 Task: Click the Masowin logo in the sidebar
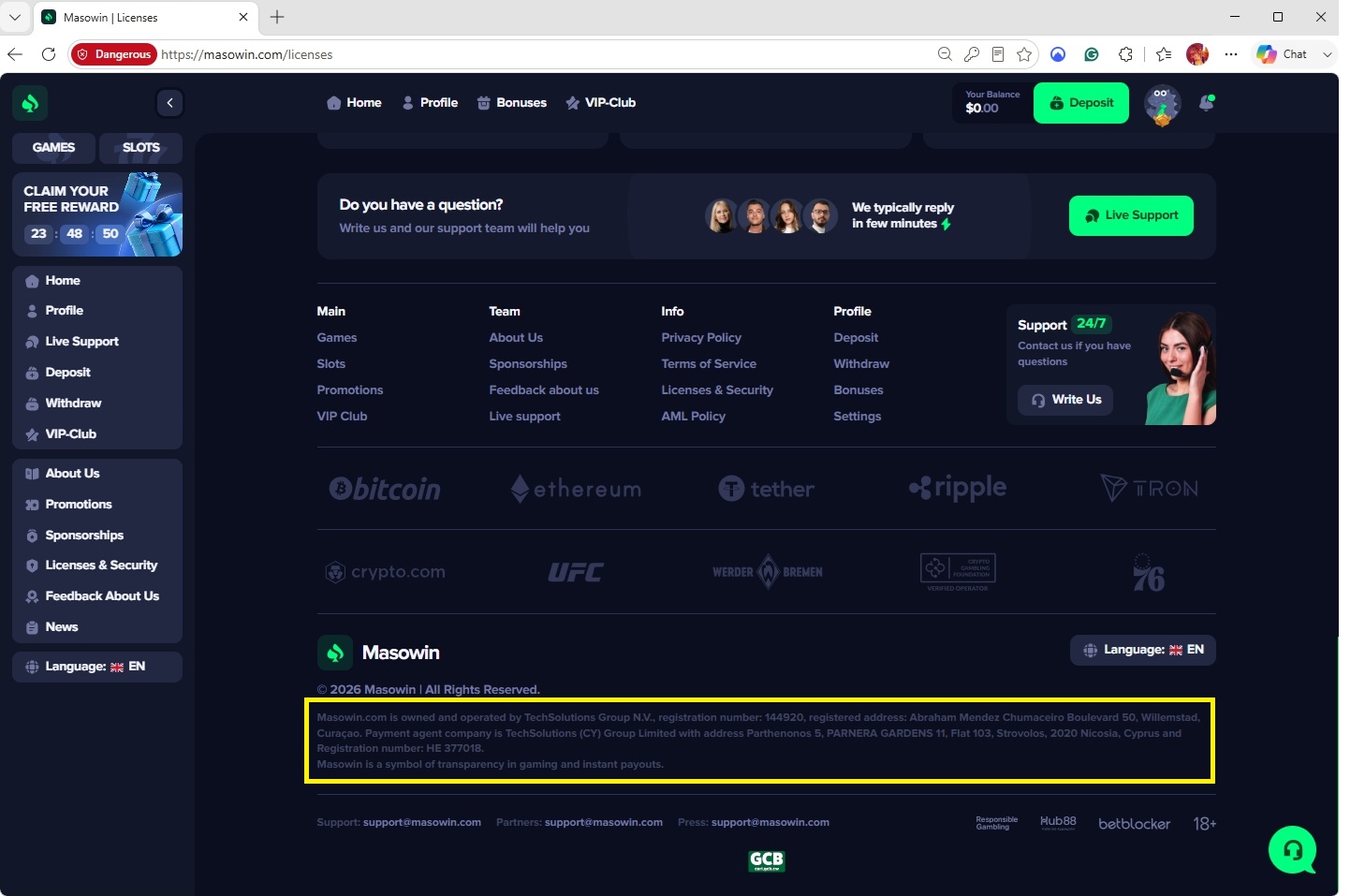click(30, 103)
